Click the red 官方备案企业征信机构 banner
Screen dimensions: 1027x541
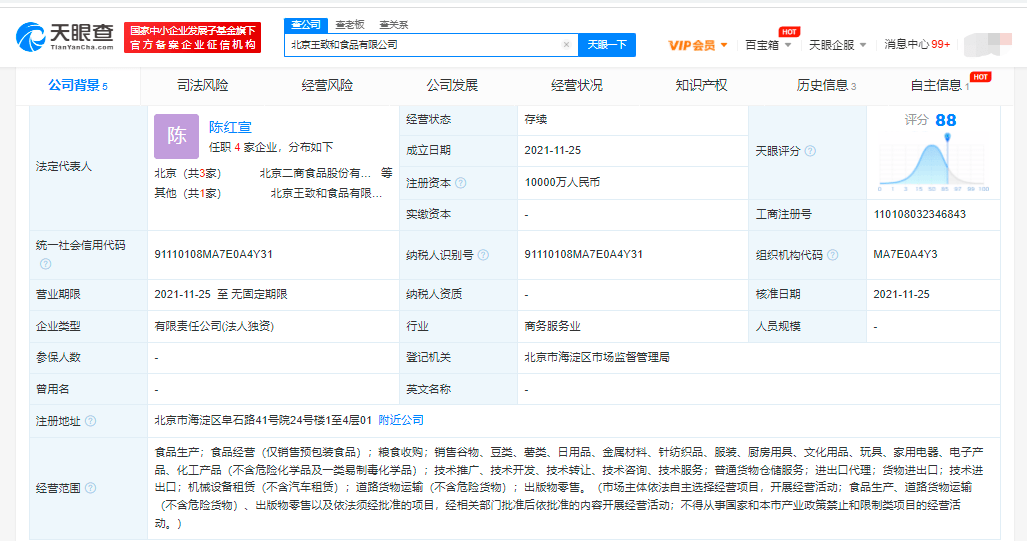pos(193,37)
